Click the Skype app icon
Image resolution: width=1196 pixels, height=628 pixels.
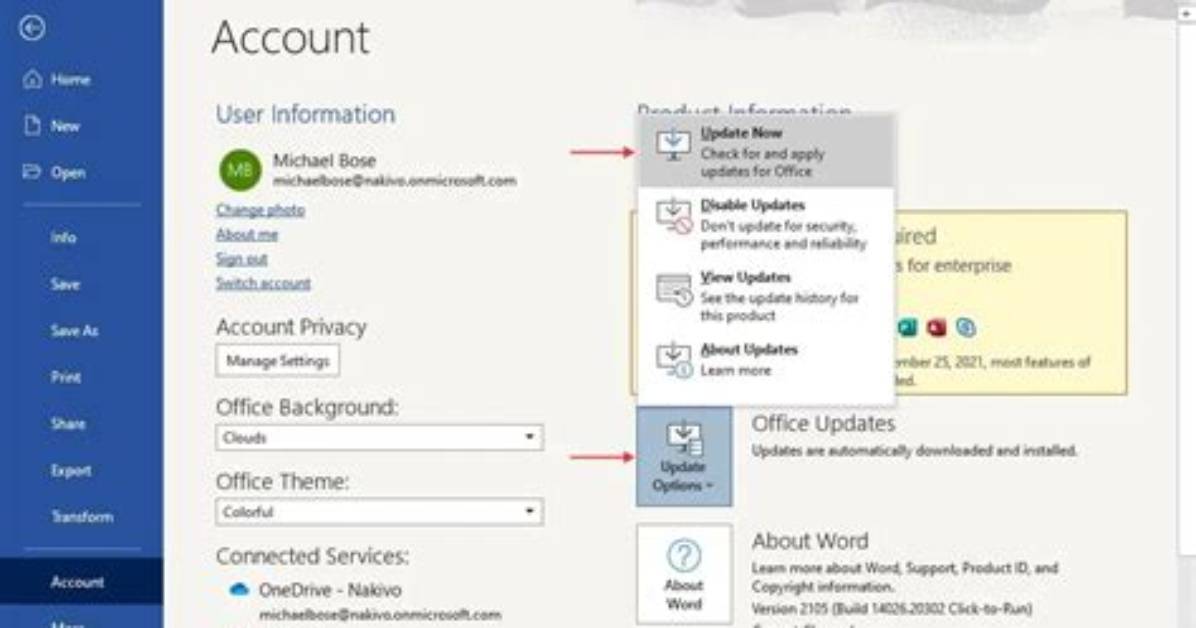[x=966, y=327]
